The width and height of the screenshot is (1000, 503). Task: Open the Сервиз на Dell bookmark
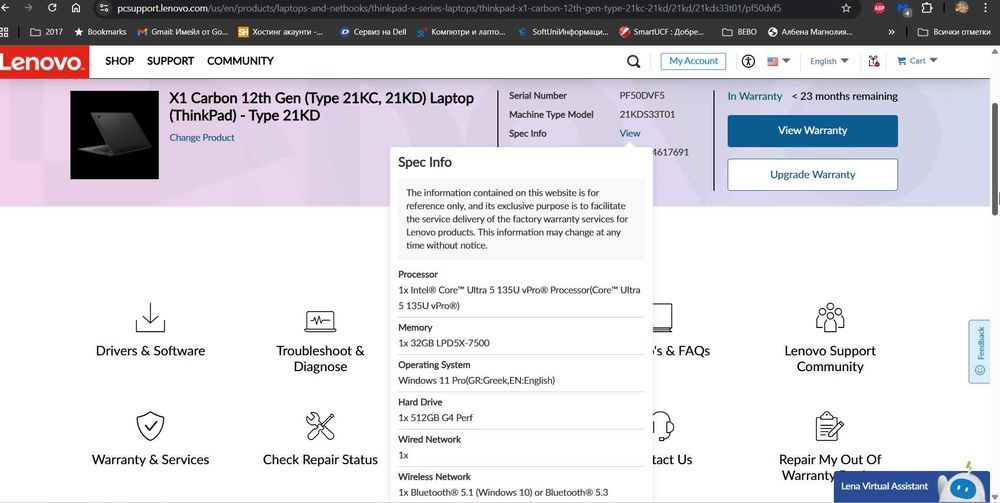pyautogui.click(x=373, y=31)
